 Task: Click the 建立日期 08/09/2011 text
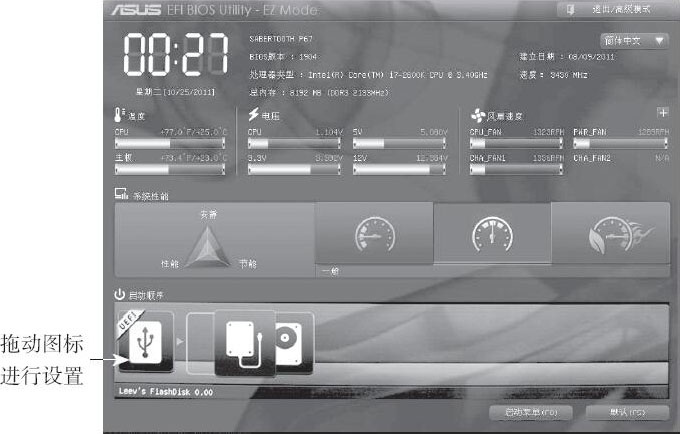[x=567, y=57]
